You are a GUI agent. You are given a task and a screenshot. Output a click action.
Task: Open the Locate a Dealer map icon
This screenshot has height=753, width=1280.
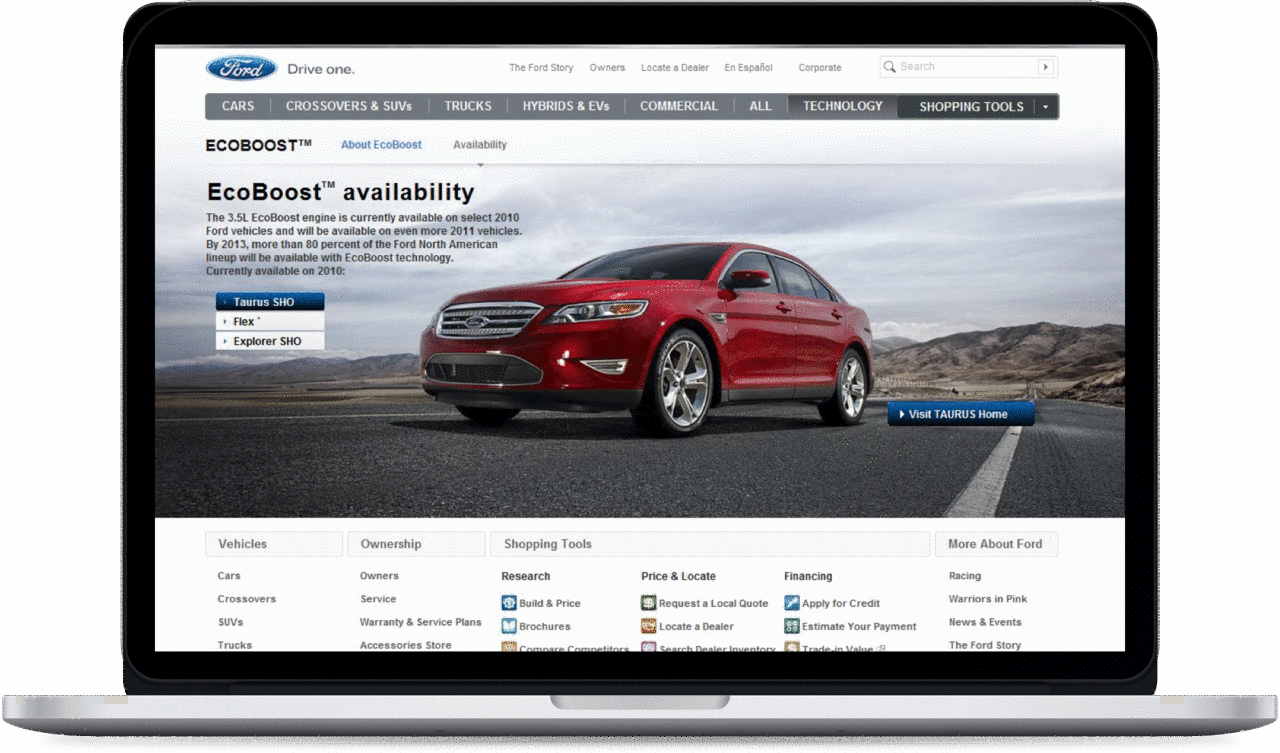click(x=648, y=626)
